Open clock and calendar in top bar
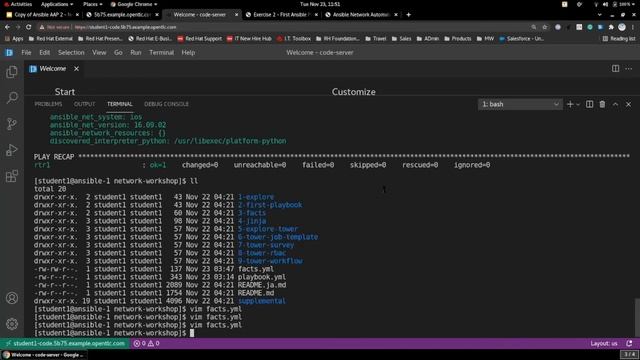640x360 pixels. 320,4
